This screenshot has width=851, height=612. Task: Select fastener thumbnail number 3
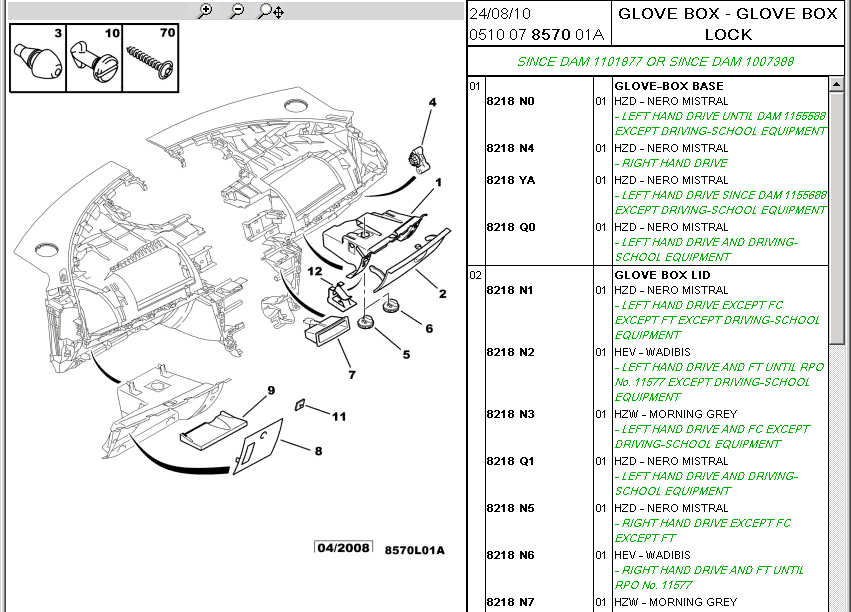coord(39,58)
